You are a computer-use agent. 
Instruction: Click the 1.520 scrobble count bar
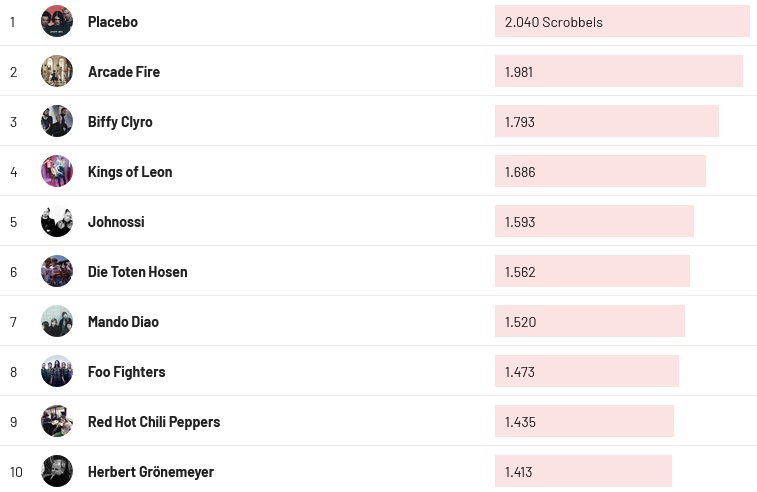pyautogui.click(x=589, y=322)
